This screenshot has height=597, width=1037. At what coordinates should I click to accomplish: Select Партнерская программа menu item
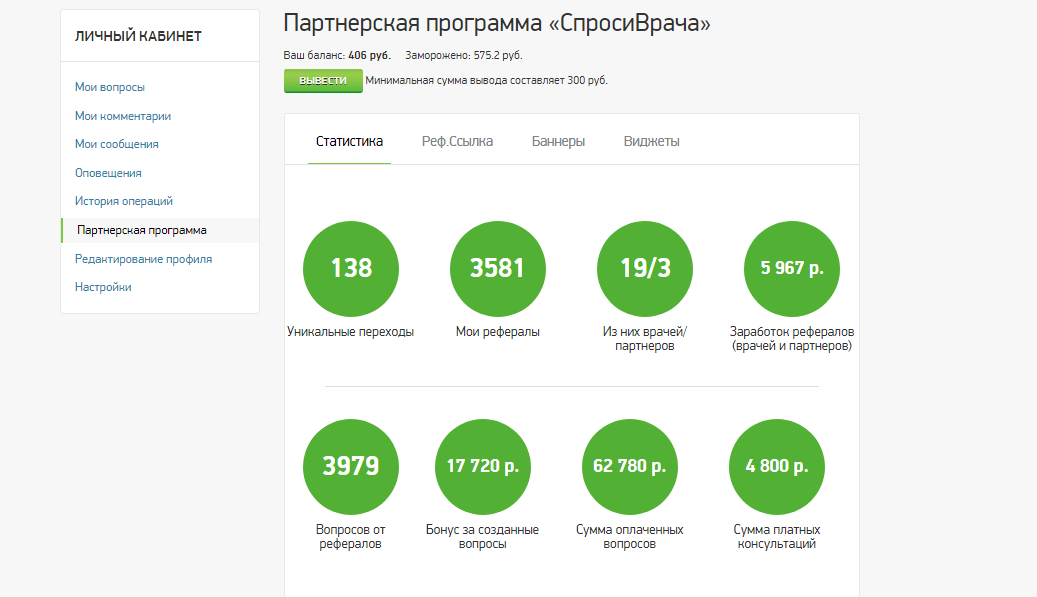(x=160, y=230)
